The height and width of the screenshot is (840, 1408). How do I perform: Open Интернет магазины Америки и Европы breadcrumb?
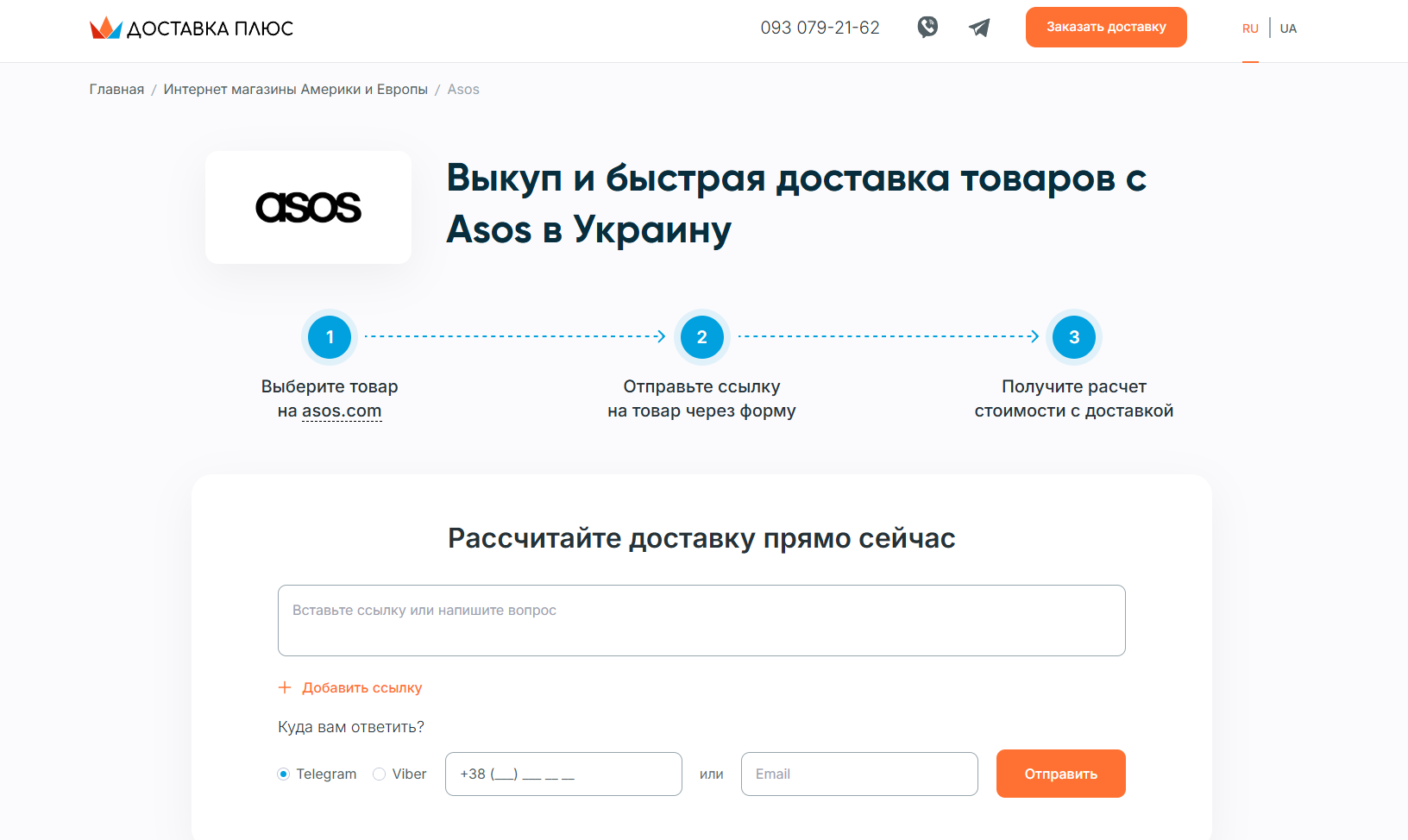click(296, 90)
